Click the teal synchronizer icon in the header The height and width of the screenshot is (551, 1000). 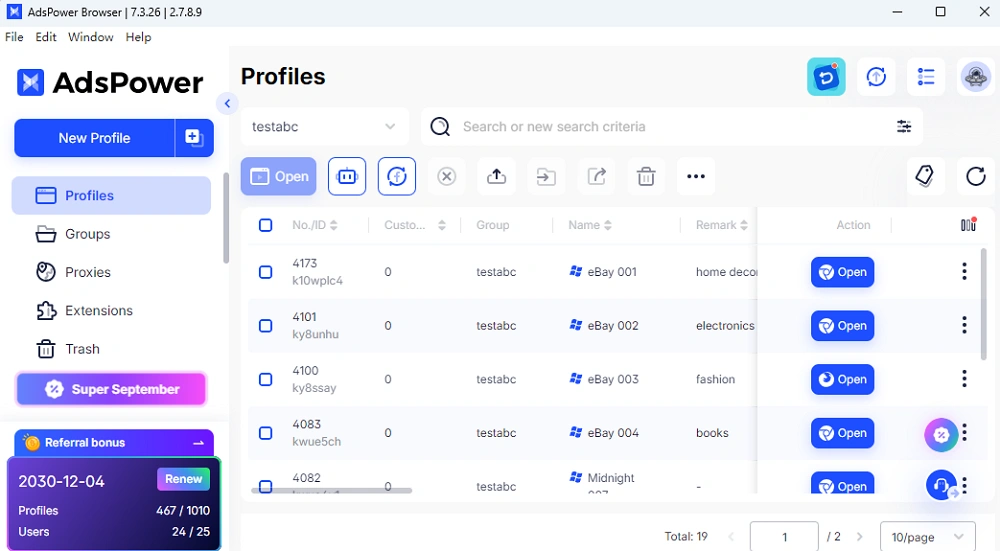(x=826, y=77)
